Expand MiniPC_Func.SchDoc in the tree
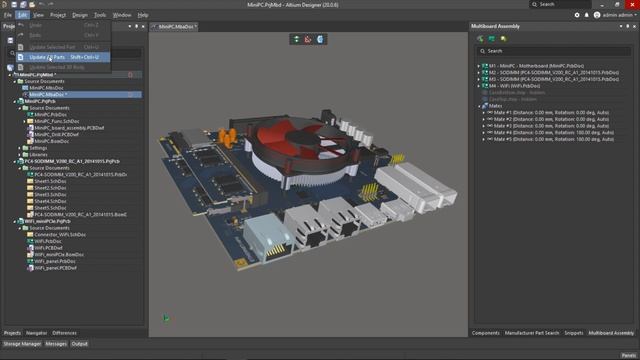640x360 pixels. [24, 121]
